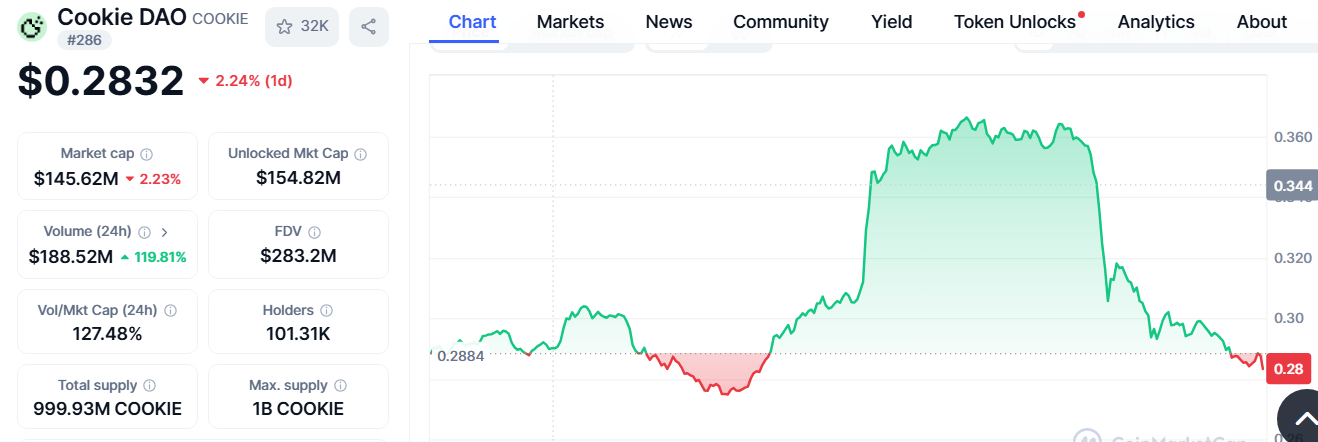
Task: Add Cookie DAO to watchlist star
Action: coord(302,27)
